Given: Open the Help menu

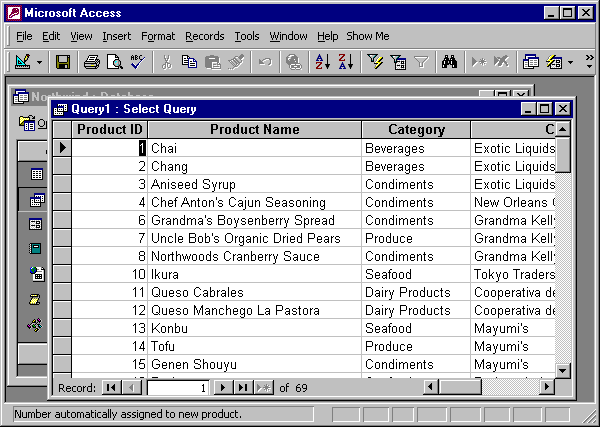Looking at the screenshot, I should pos(328,36).
